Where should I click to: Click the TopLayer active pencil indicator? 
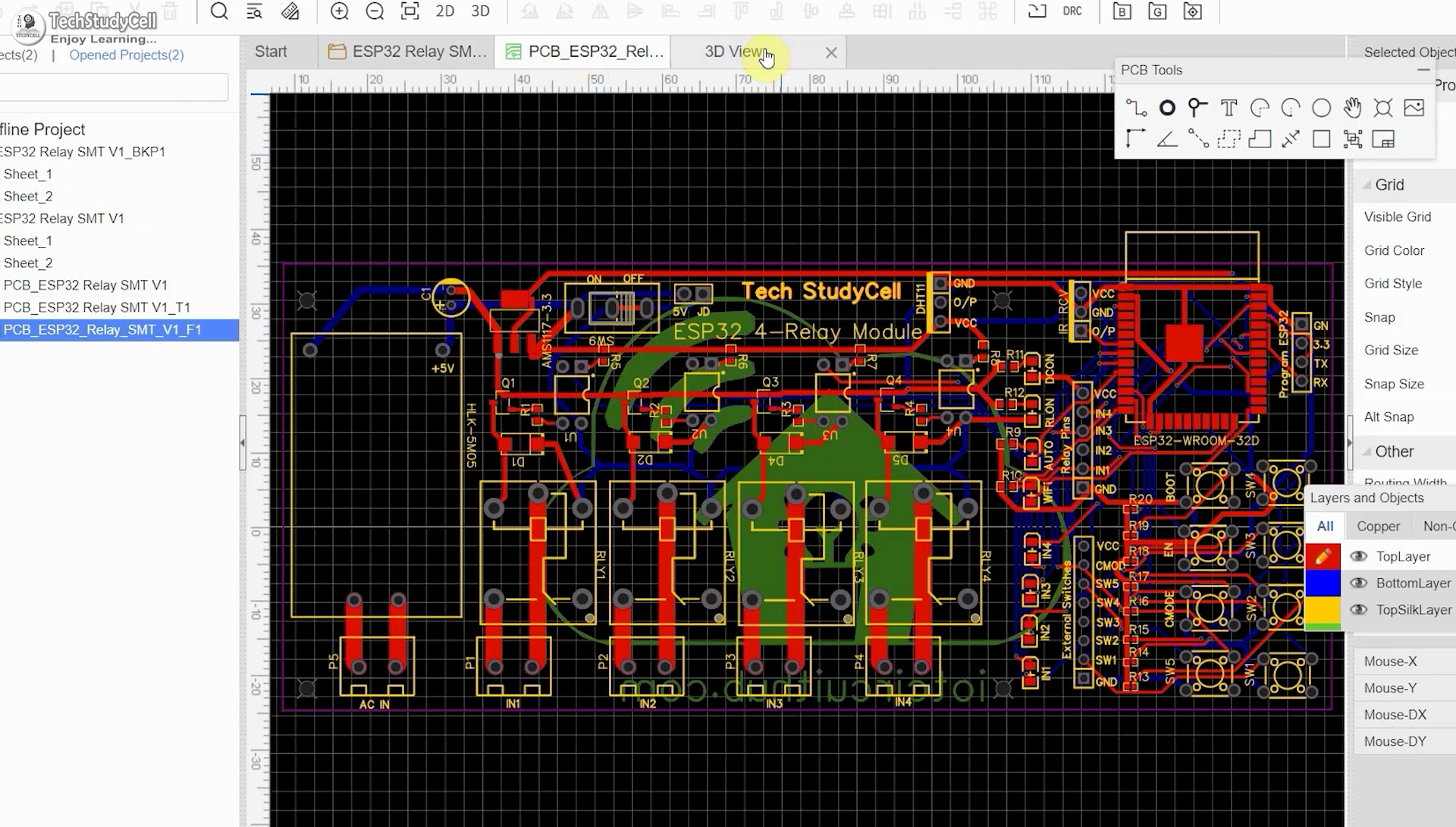click(1323, 556)
